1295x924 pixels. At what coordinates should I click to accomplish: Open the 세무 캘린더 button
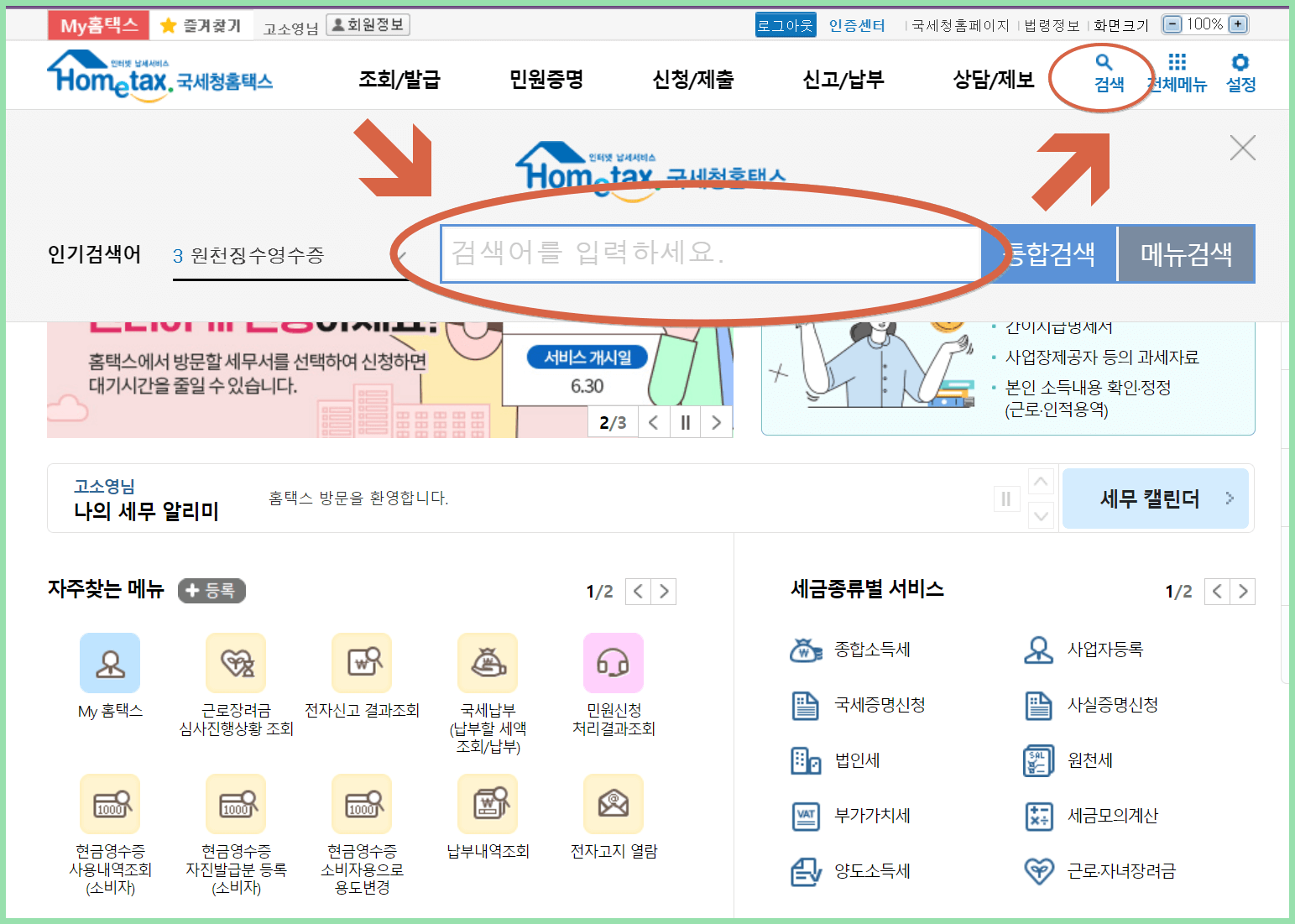1156,499
